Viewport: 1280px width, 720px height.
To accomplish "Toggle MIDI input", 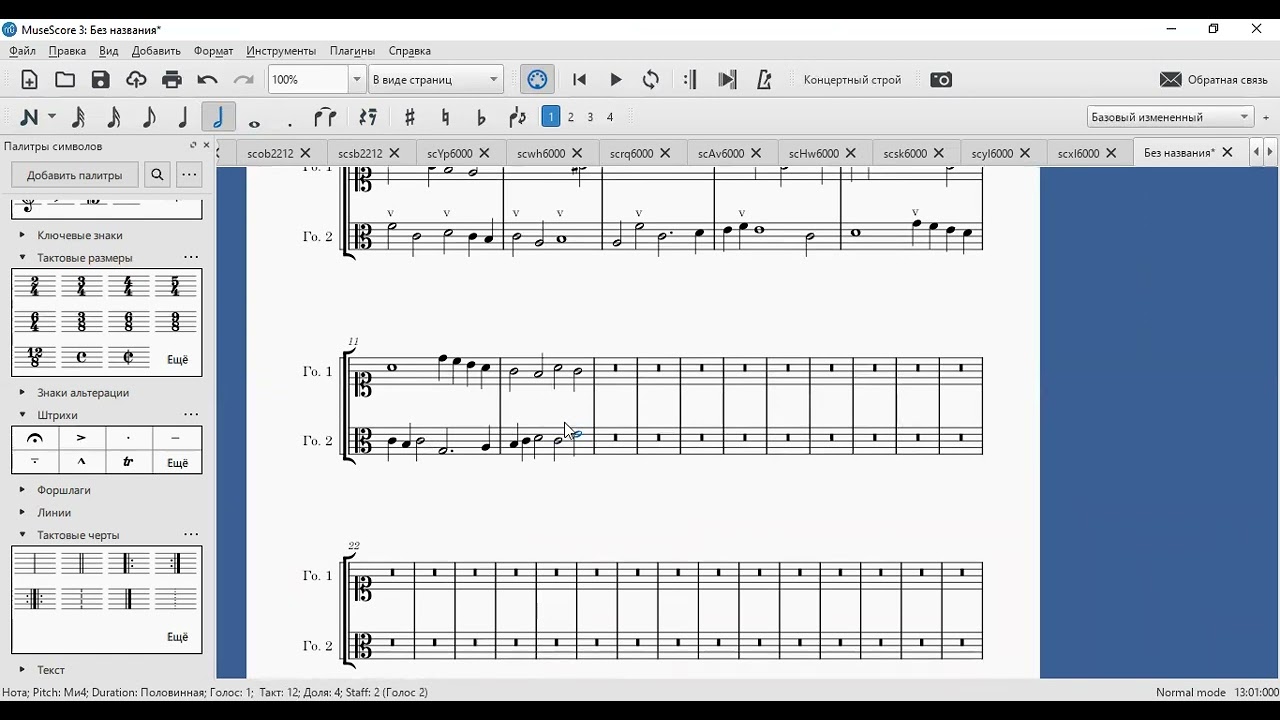I will [537, 80].
